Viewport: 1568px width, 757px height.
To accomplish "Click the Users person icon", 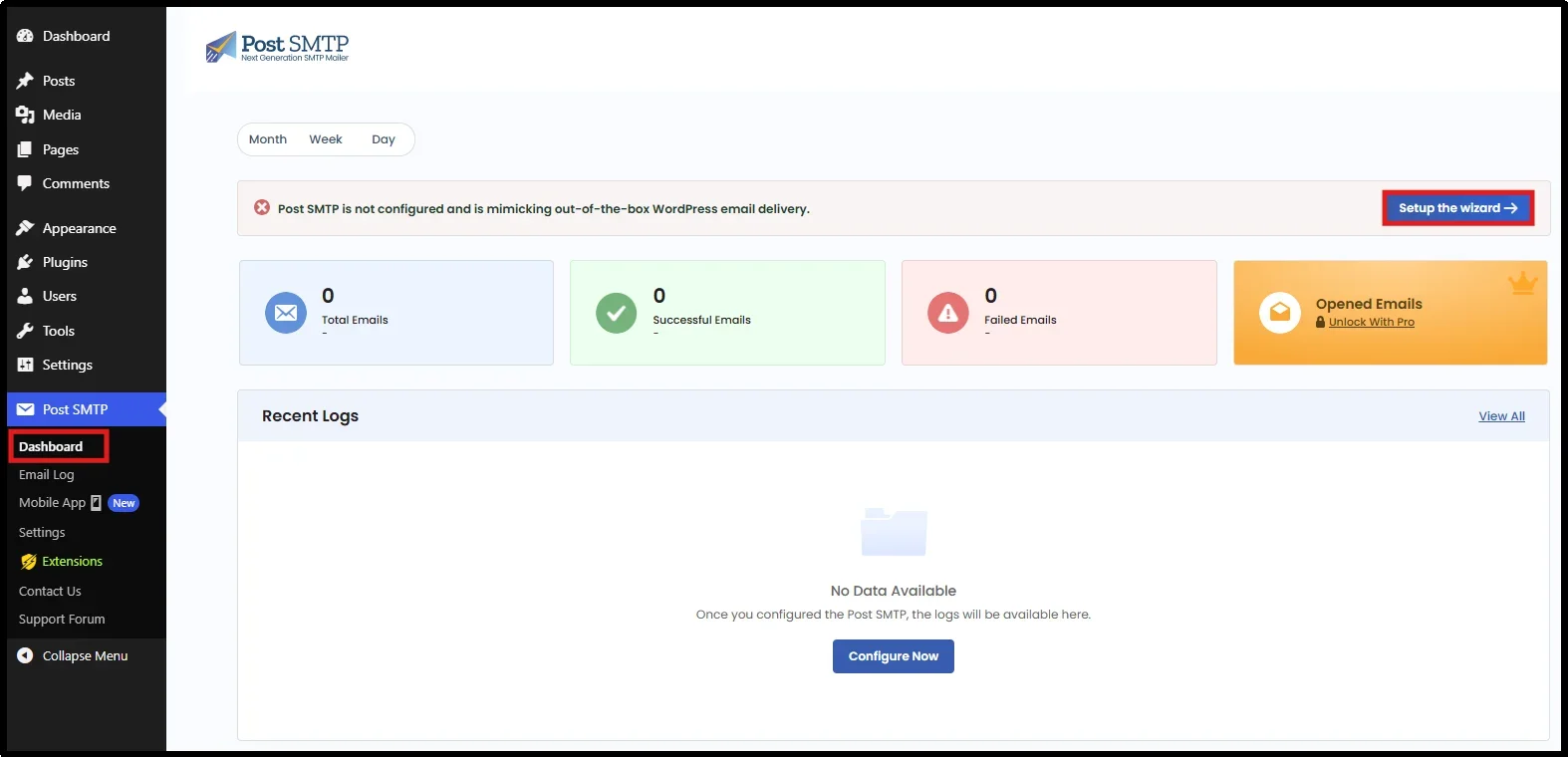I will (25, 296).
